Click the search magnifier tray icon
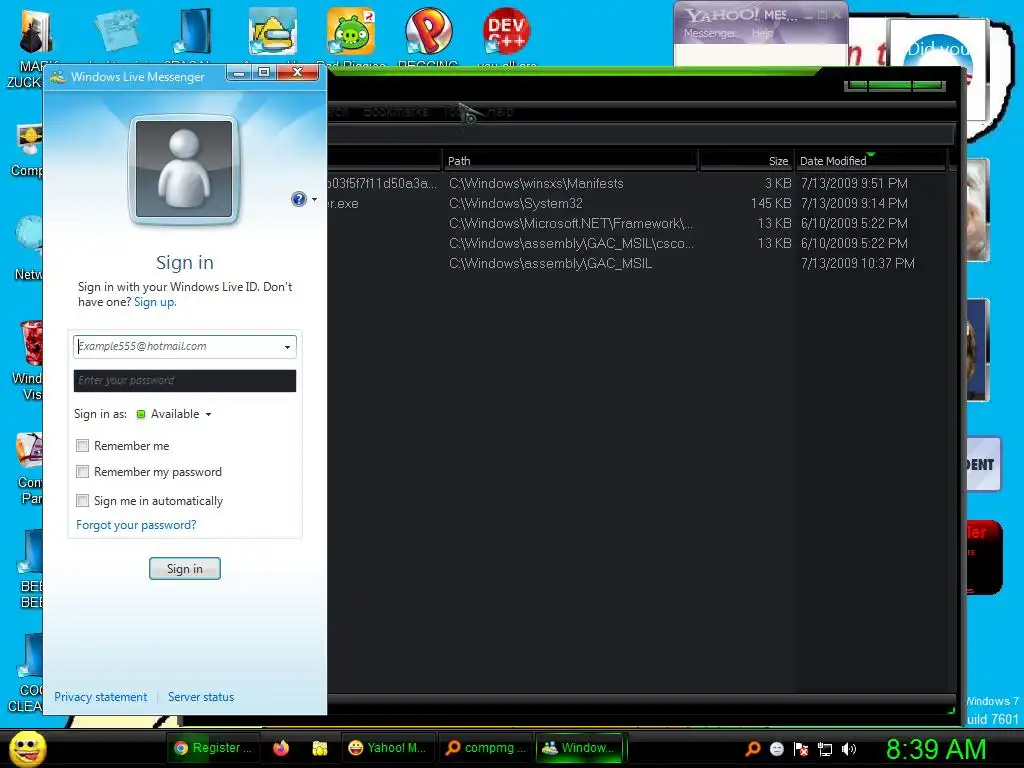 pos(752,748)
